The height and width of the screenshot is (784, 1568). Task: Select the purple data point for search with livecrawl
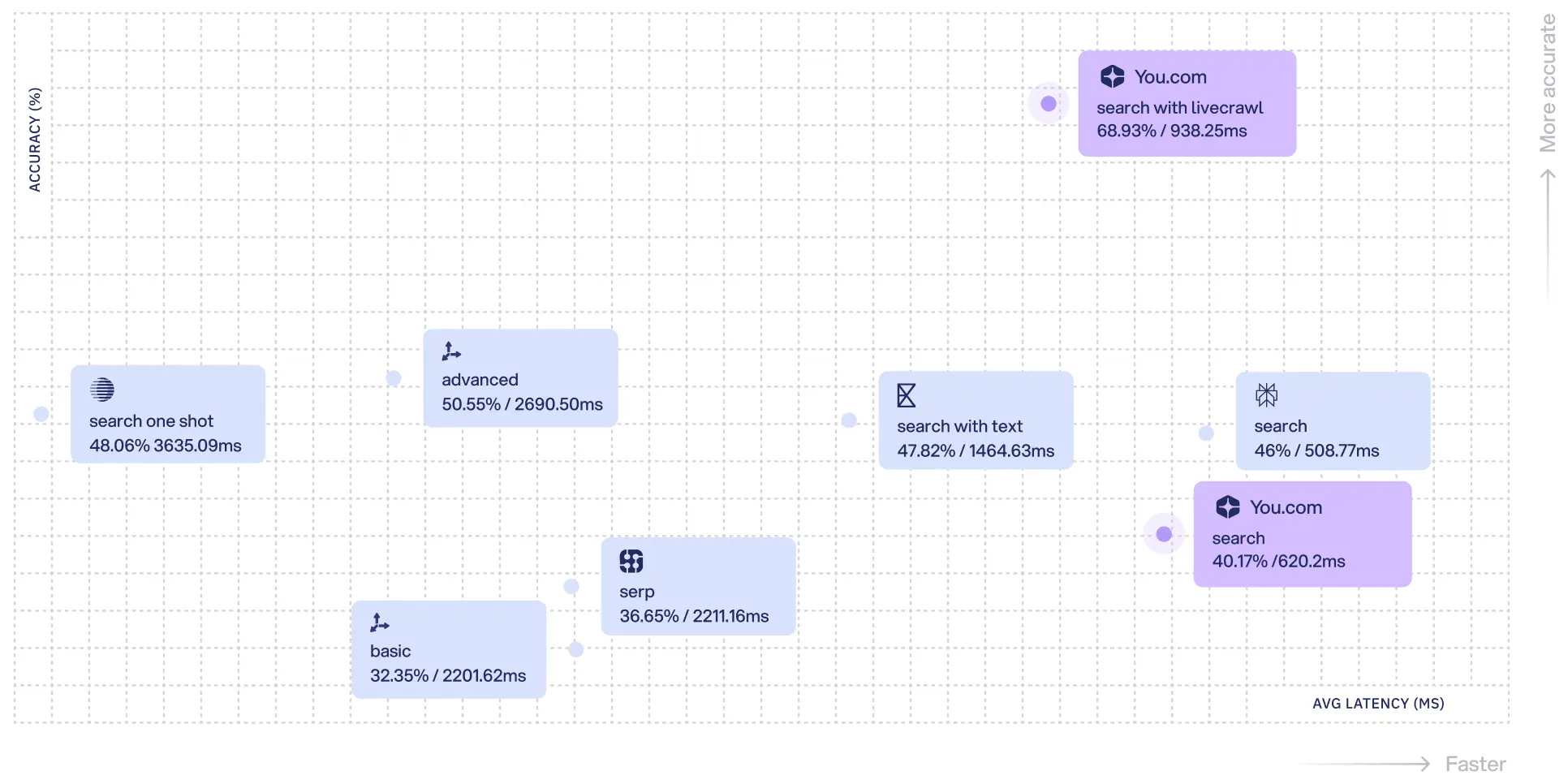[1049, 103]
